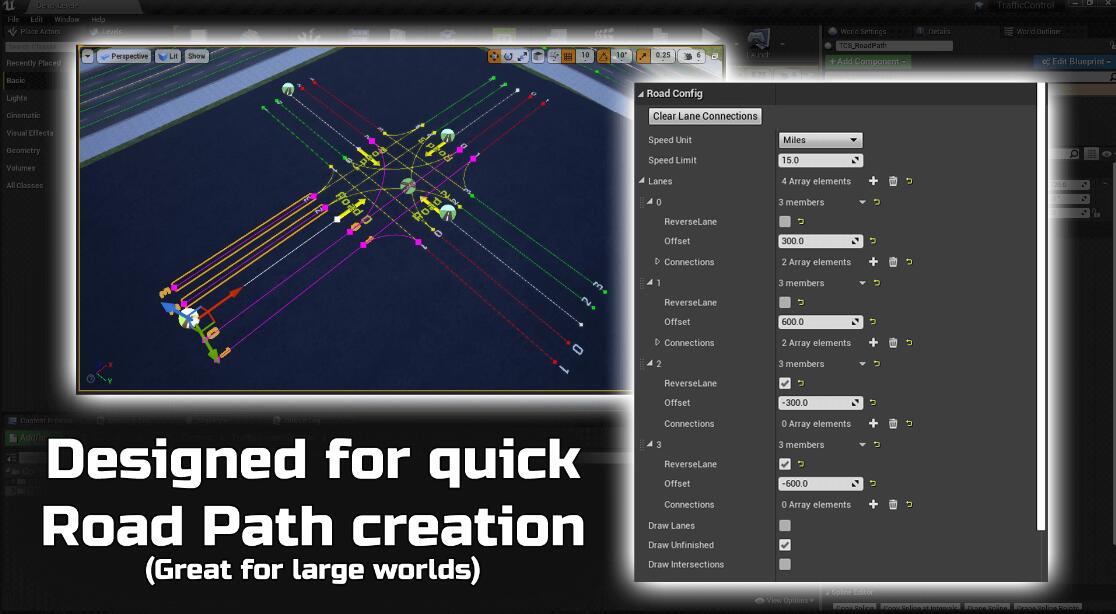Image resolution: width=1116 pixels, height=614 pixels.
Task: Toggle grid snapping in the viewport toolbar
Action: (567, 56)
